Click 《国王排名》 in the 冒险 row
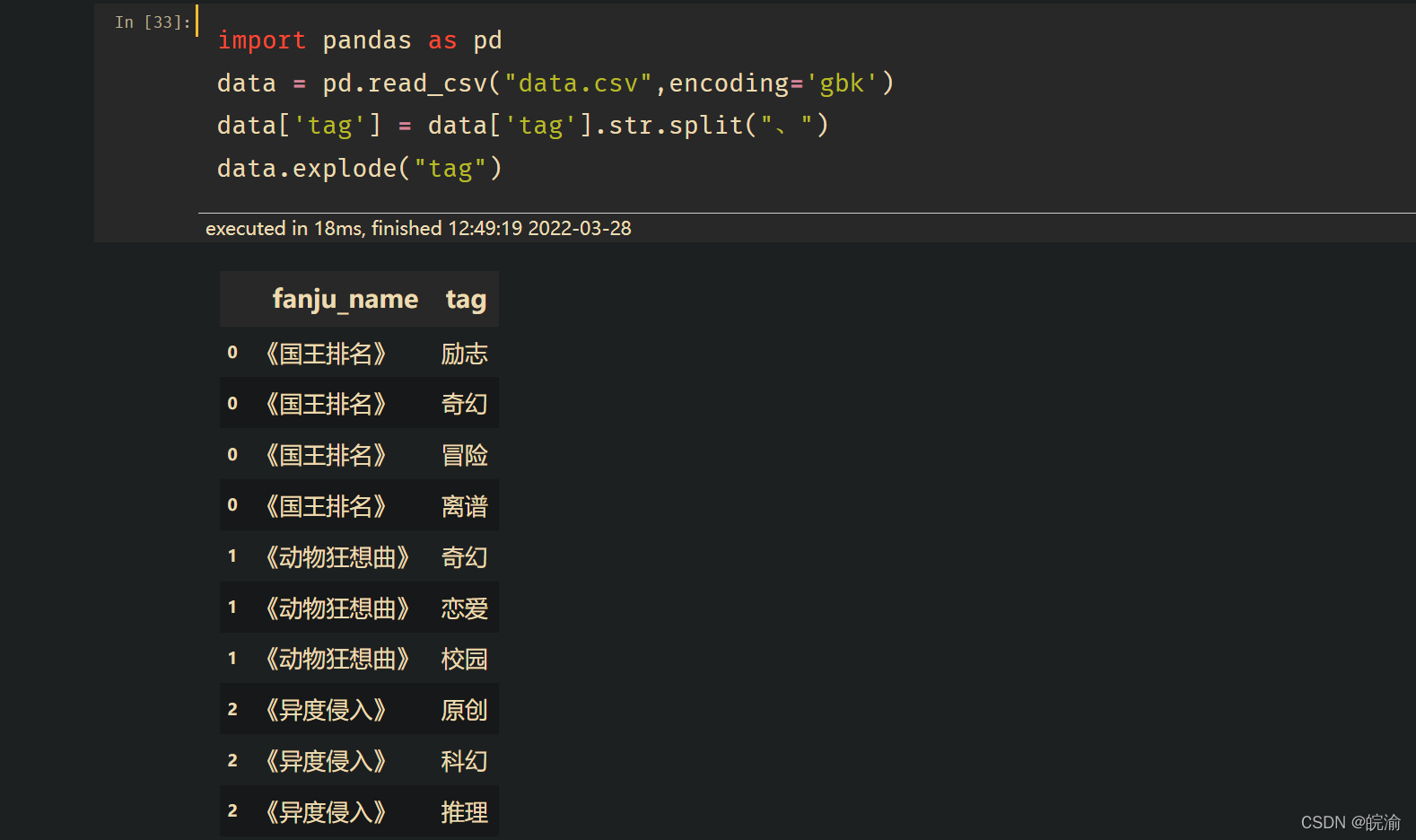The height and width of the screenshot is (840, 1416). (x=326, y=455)
